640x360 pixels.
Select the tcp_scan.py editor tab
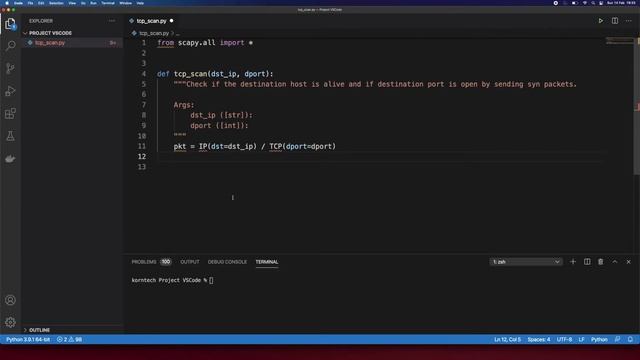(x=151, y=21)
